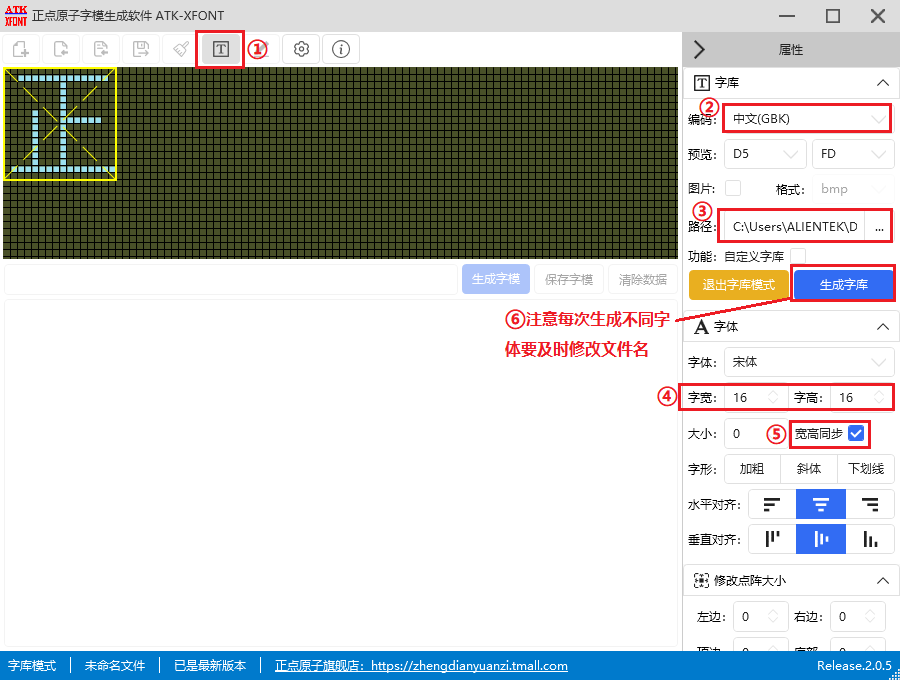Select left horizontal alignment (水平对齐)
This screenshot has width=900, height=680.
click(x=772, y=504)
